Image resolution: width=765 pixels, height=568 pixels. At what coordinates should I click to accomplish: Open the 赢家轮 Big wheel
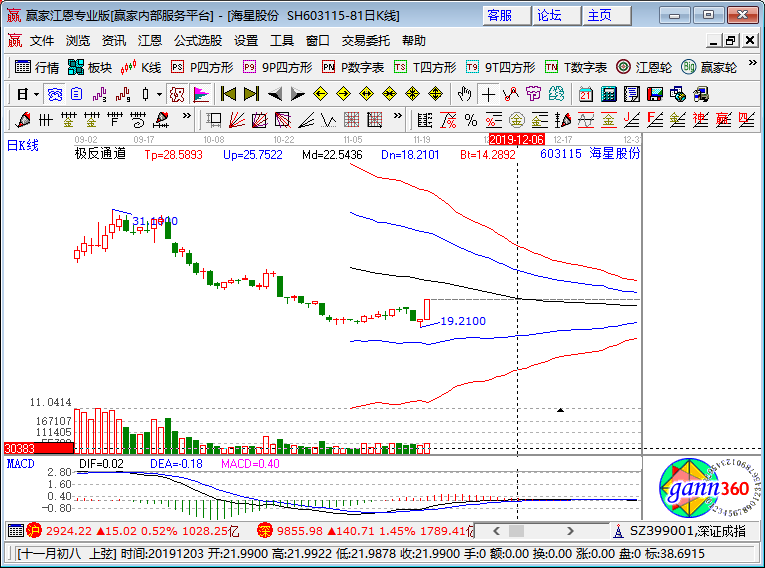[709, 67]
